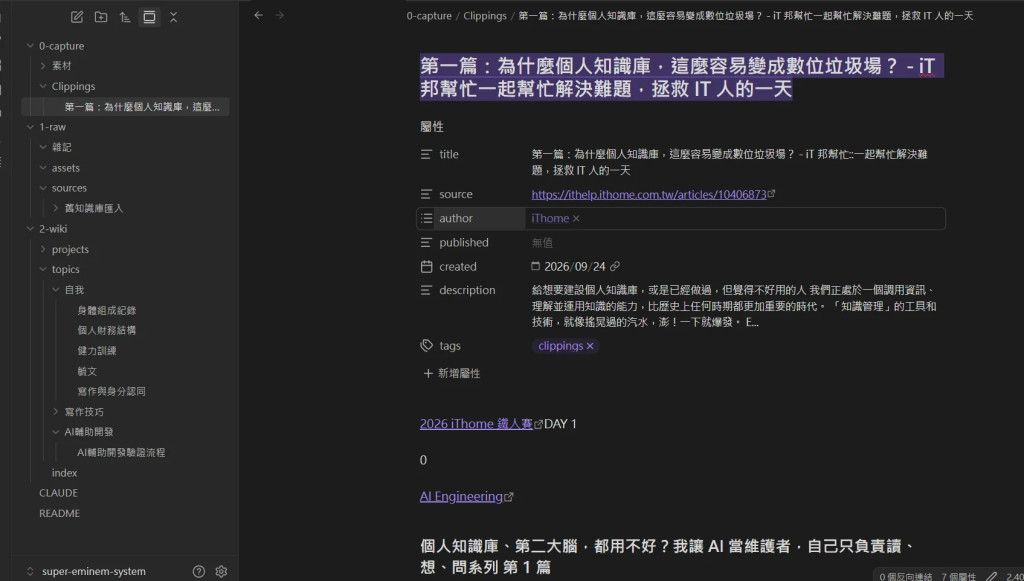1024x581 pixels.
Task: Collapse the 0-capture folder
Action: pos(30,46)
